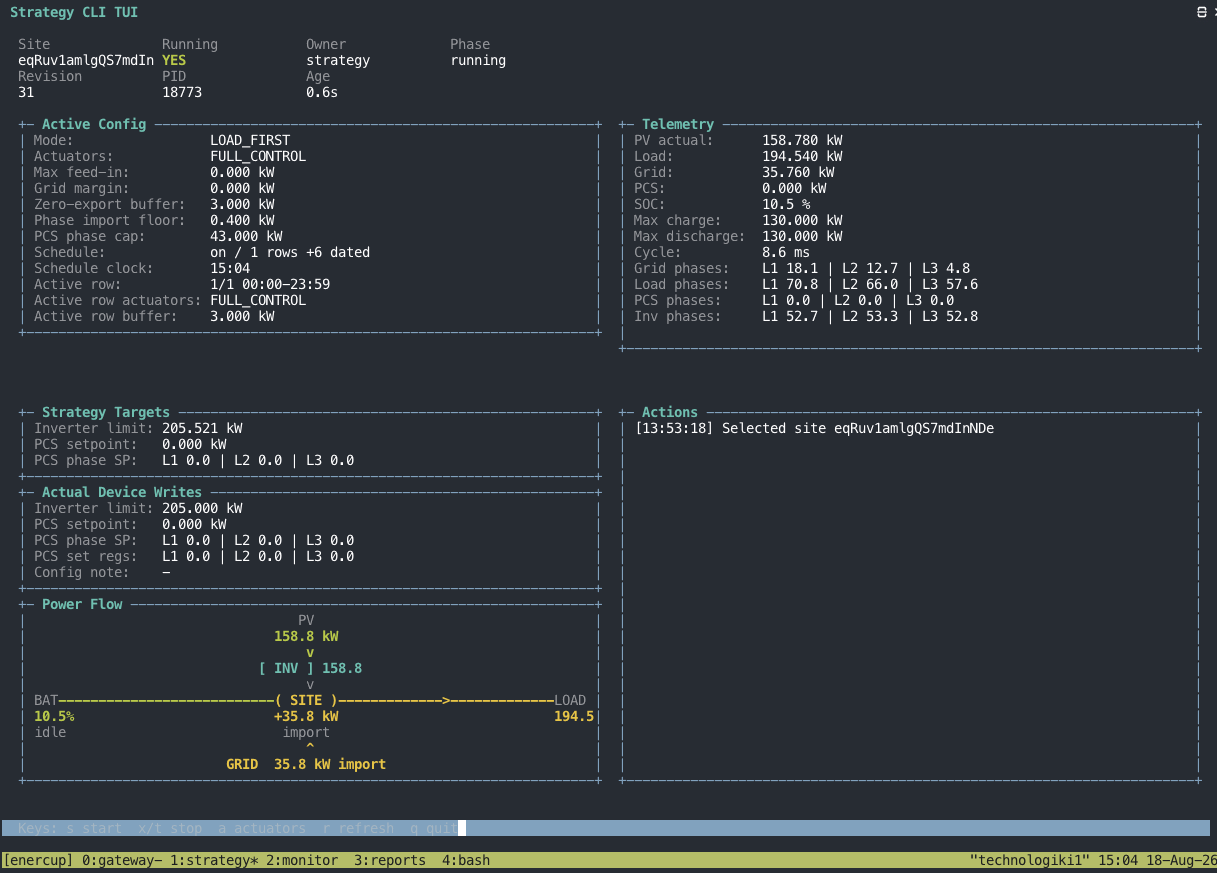
Task: Open the 2:monitor tmux window
Action: (x=302, y=860)
